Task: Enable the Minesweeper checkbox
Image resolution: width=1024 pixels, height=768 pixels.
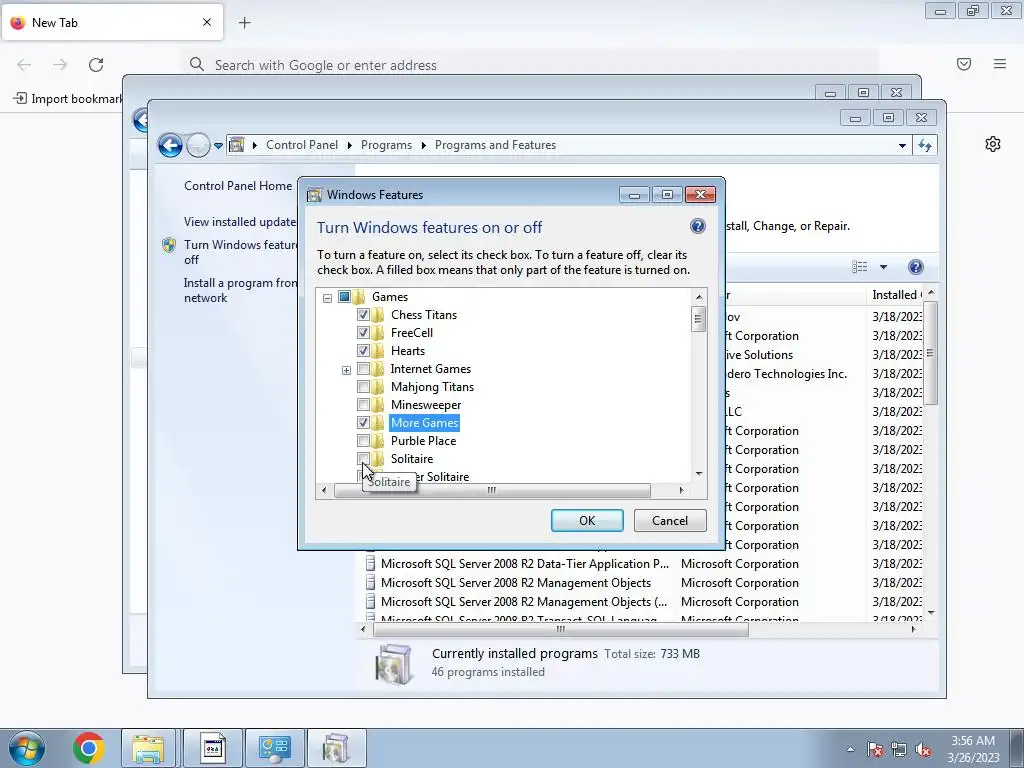Action: point(363,405)
